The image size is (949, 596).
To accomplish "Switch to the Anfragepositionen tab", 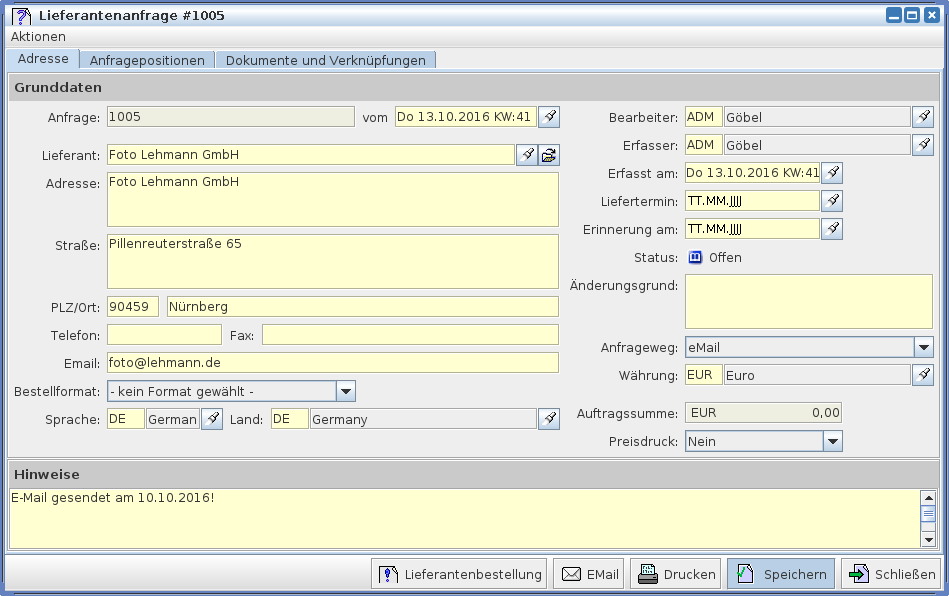I will (x=147, y=60).
